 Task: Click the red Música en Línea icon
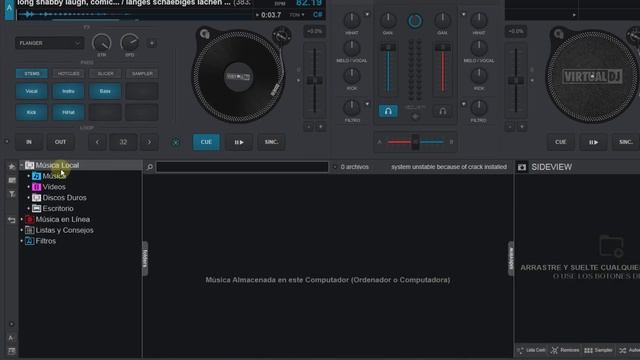[x=29, y=219]
